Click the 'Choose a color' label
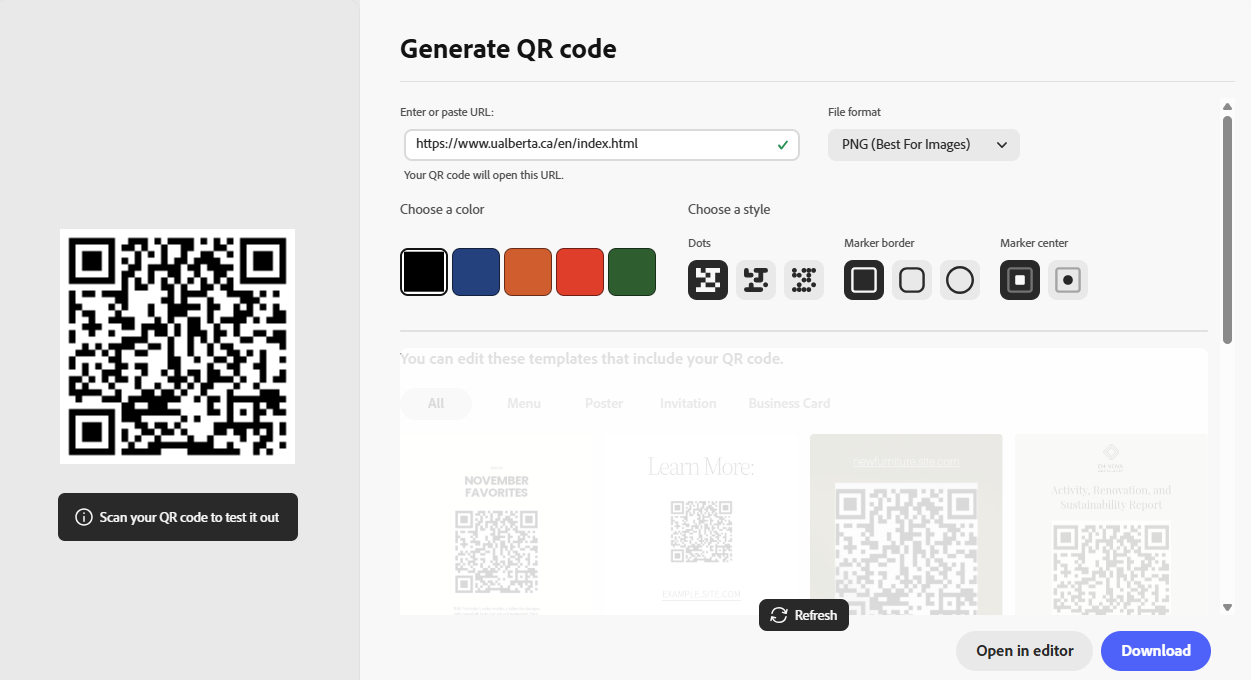The height and width of the screenshot is (680, 1251). [x=442, y=210]
